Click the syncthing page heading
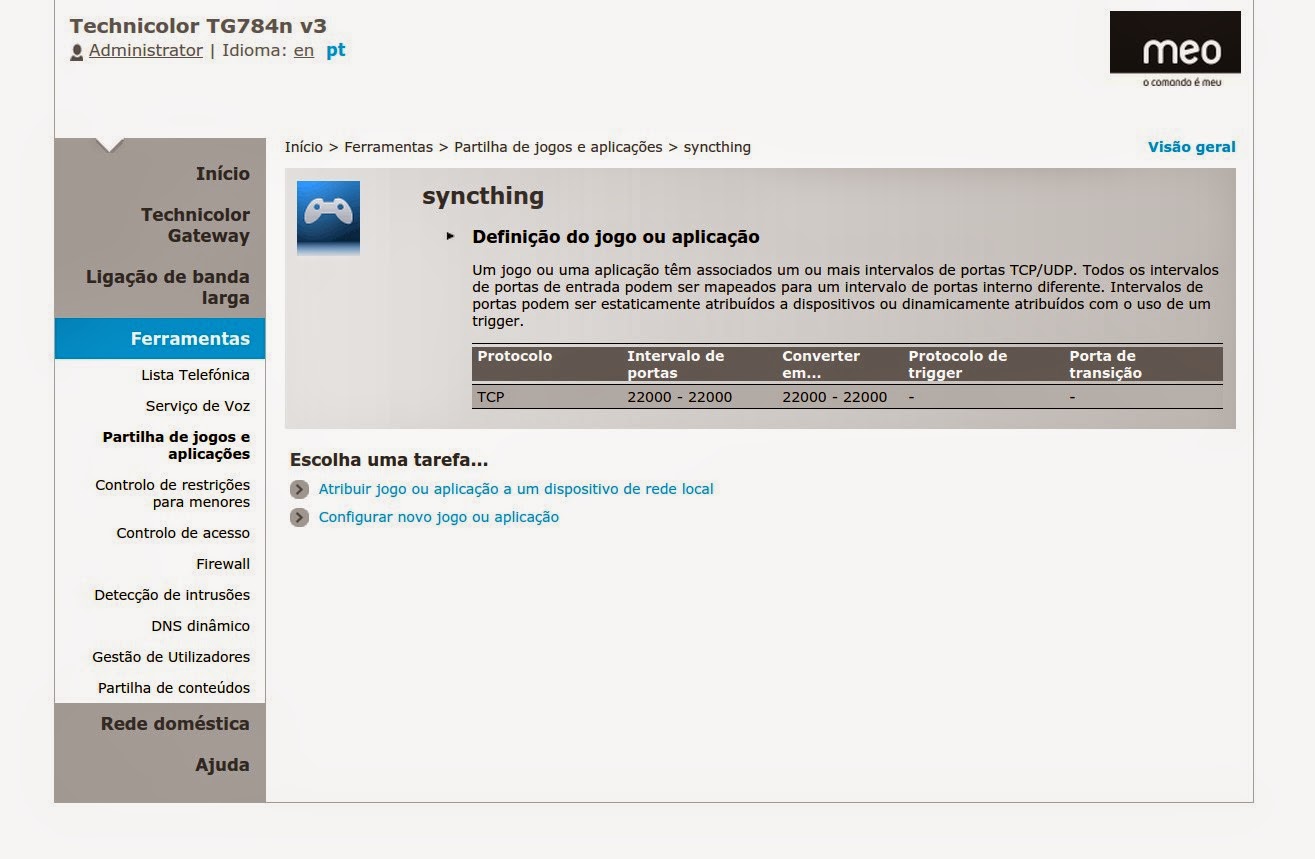Image resolution: width=1315 pixels, height=859 pixels. point(483,196)
